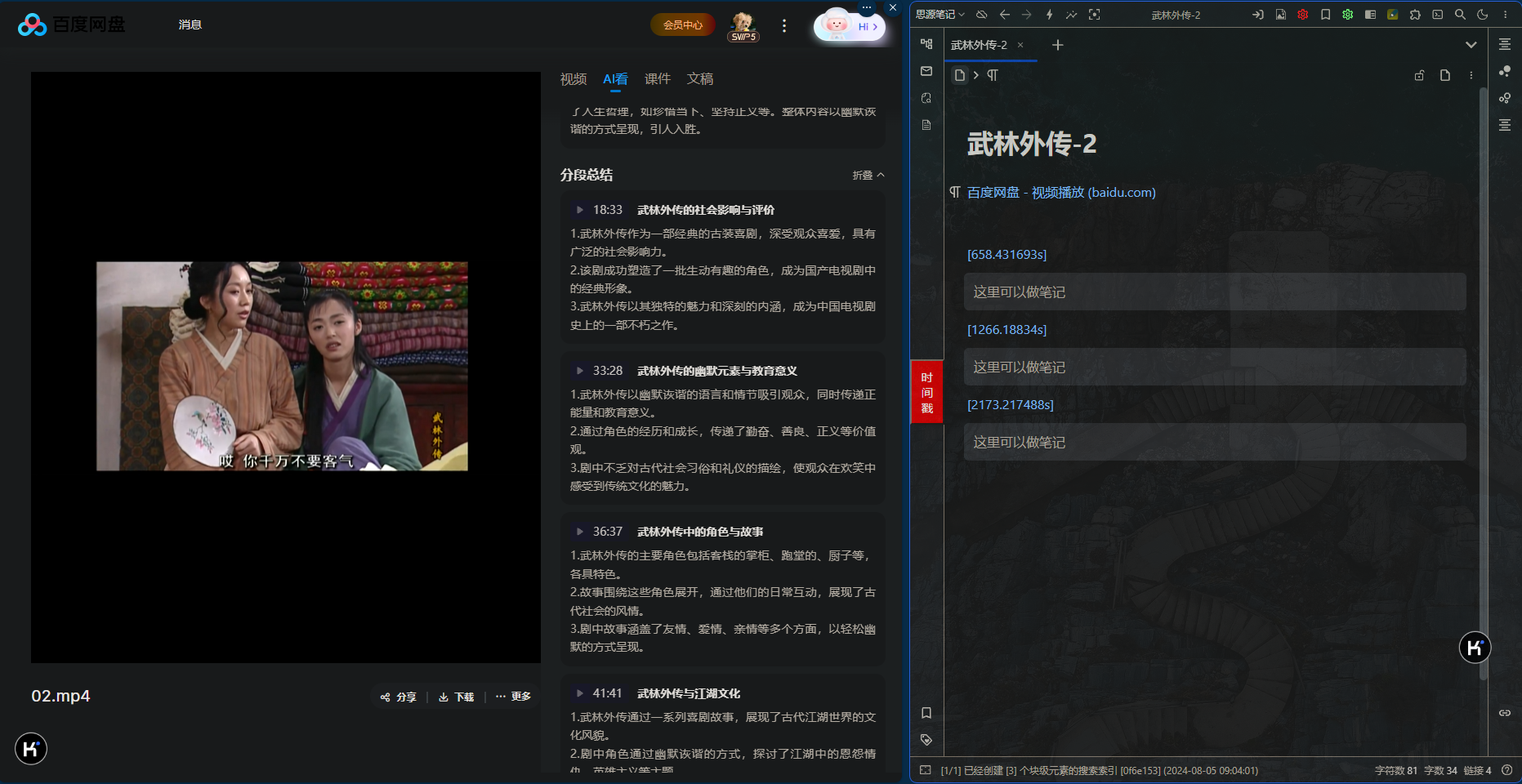This screenshot has width=1522, height=784.
Task: Go forward with the right arrow in SiYuan
Action: [x=1027, y=15]
